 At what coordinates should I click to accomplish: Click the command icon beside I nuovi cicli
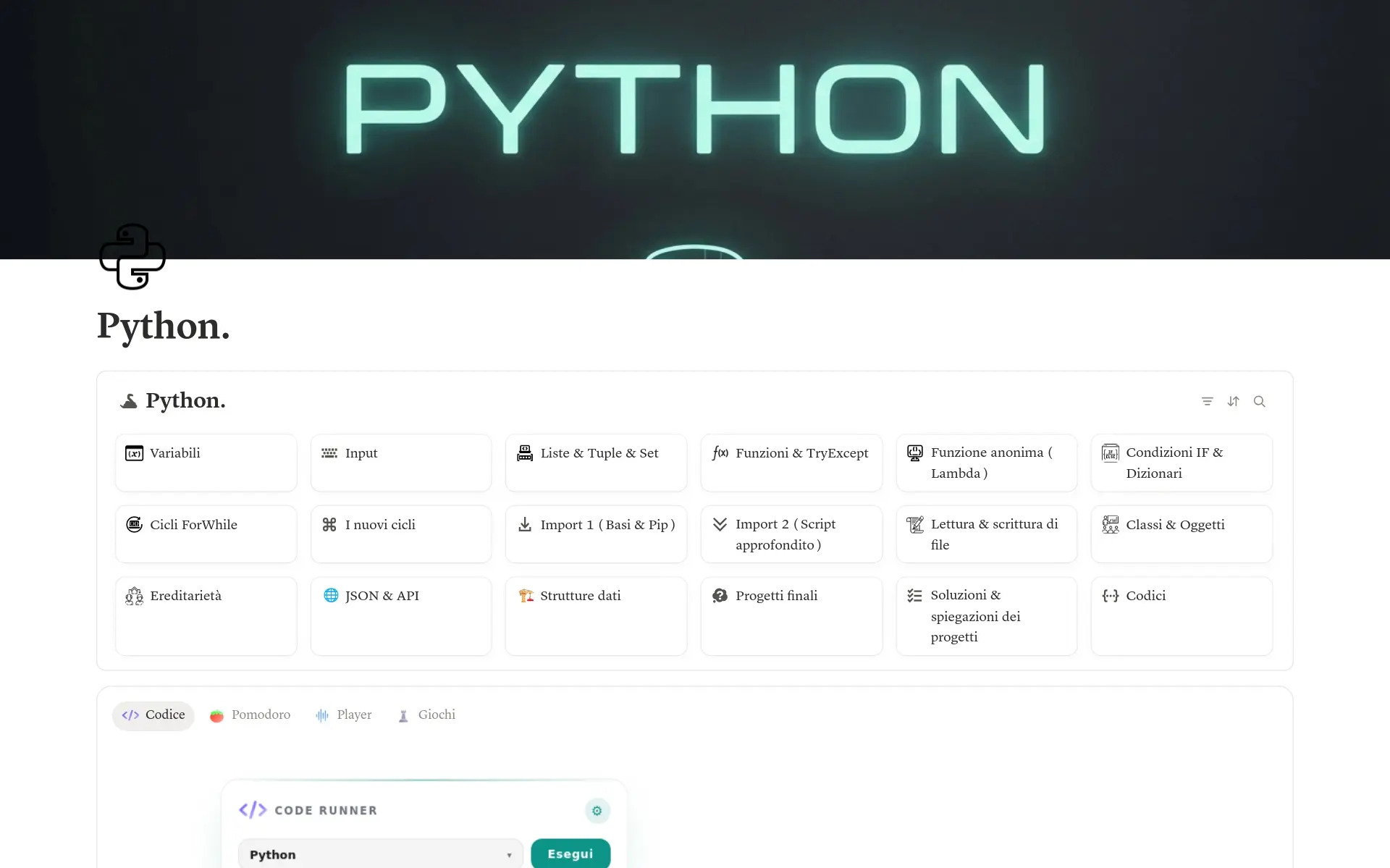[x=329, y=524]
